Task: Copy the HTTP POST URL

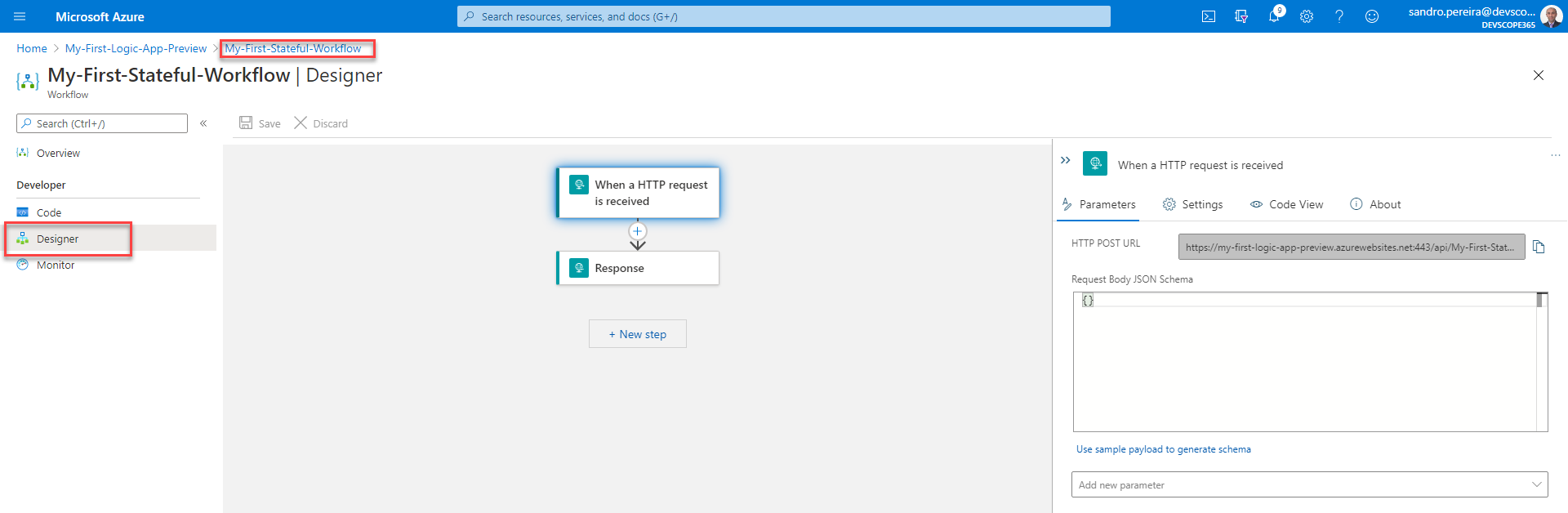Action: 1539,247
